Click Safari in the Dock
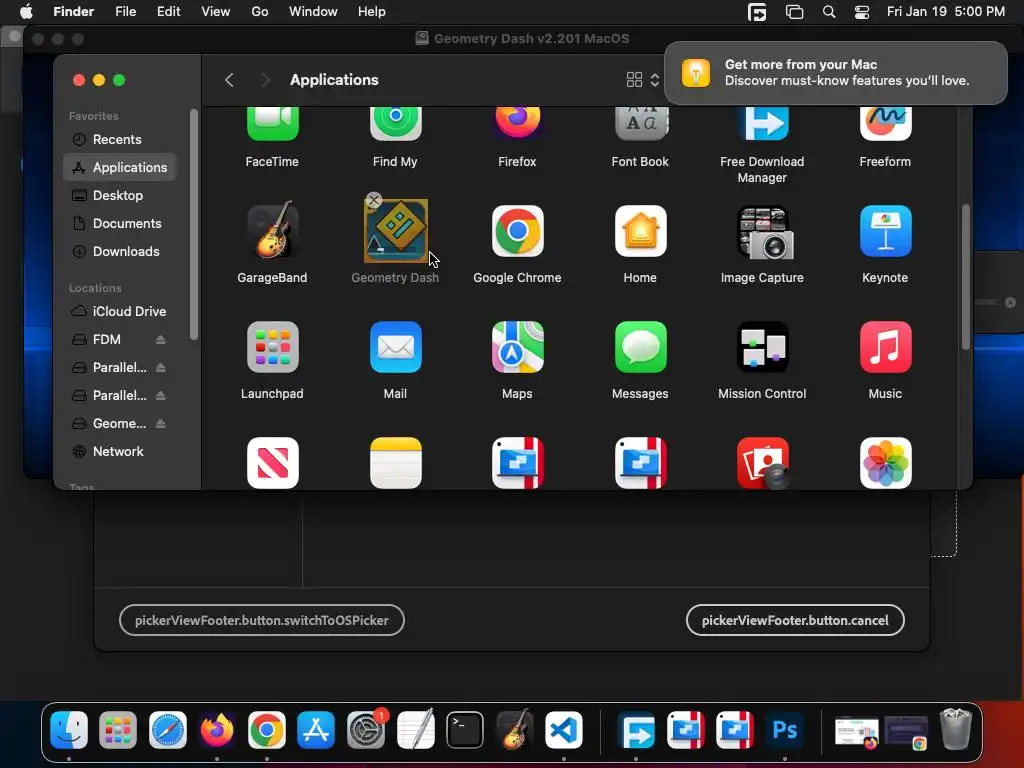The width and height of the screenshot is (1024, 768). tap(168, 730)
